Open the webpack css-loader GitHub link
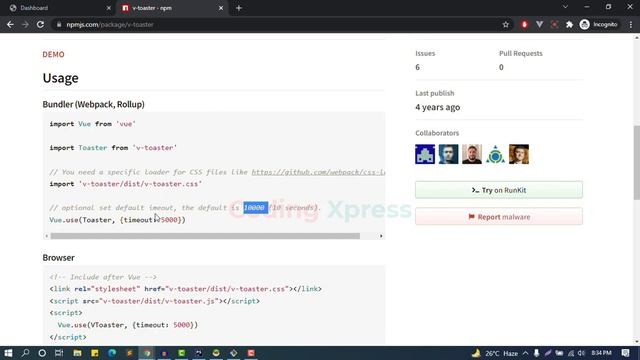The height and width of the screenshot is (360, 640). coord(318,172)
